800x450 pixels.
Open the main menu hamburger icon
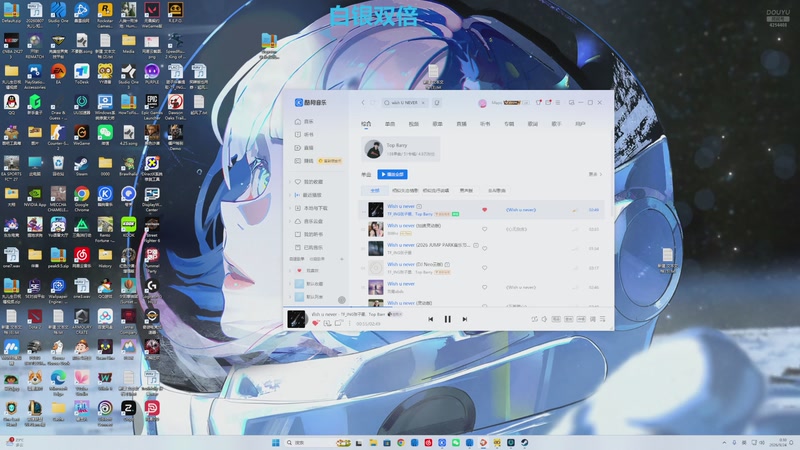(x=558, y=103)
